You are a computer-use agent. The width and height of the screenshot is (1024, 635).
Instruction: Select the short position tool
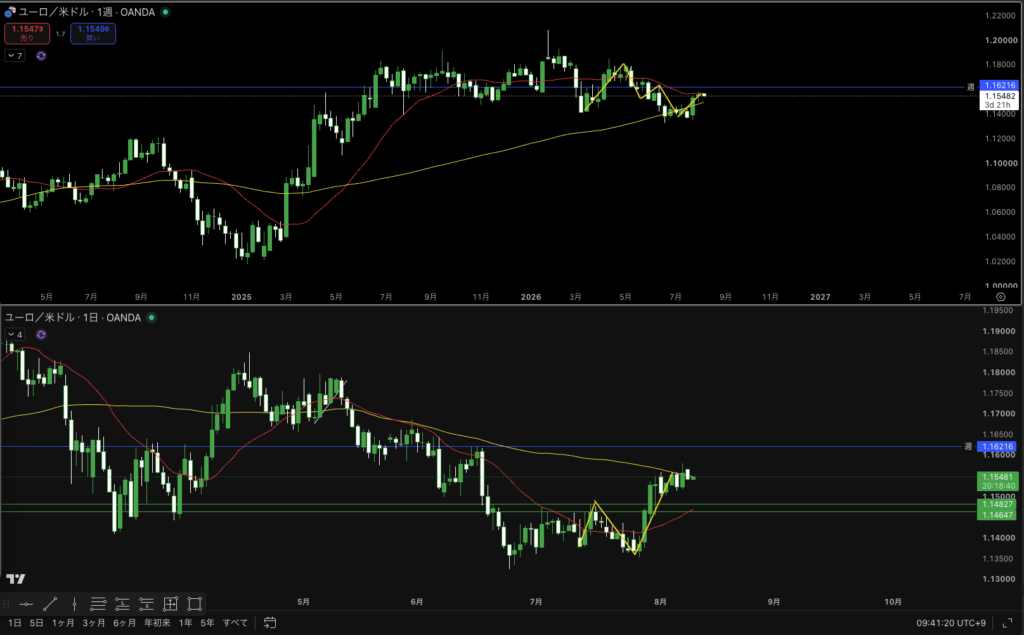(146, 604)
